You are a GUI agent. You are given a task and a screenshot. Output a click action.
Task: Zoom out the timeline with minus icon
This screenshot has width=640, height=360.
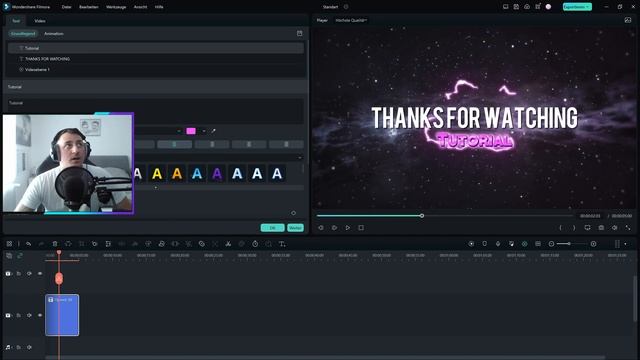tap(551, 244)
